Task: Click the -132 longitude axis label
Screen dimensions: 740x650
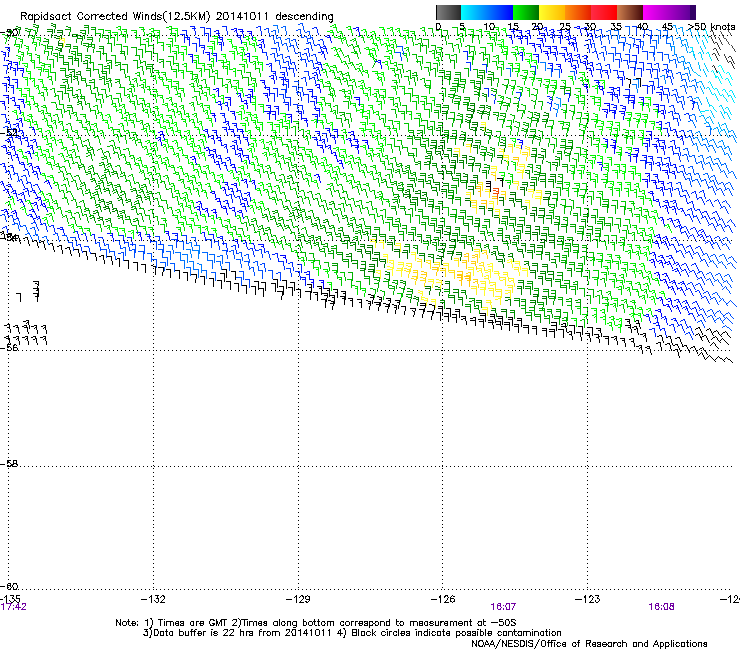Action: point(153,599)
